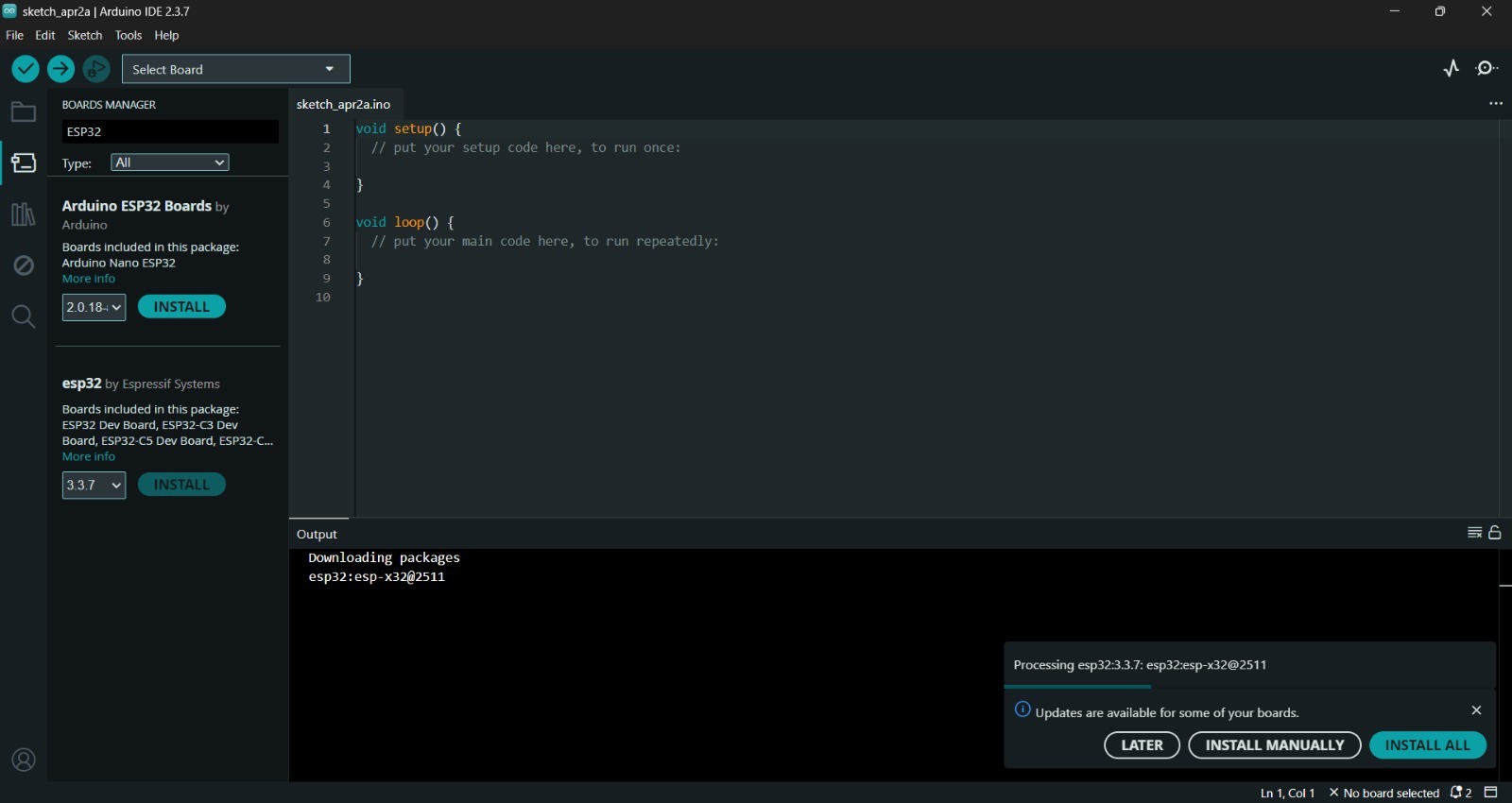
Task: Click line number 10 in the gutter
Action: click(322, 297)
